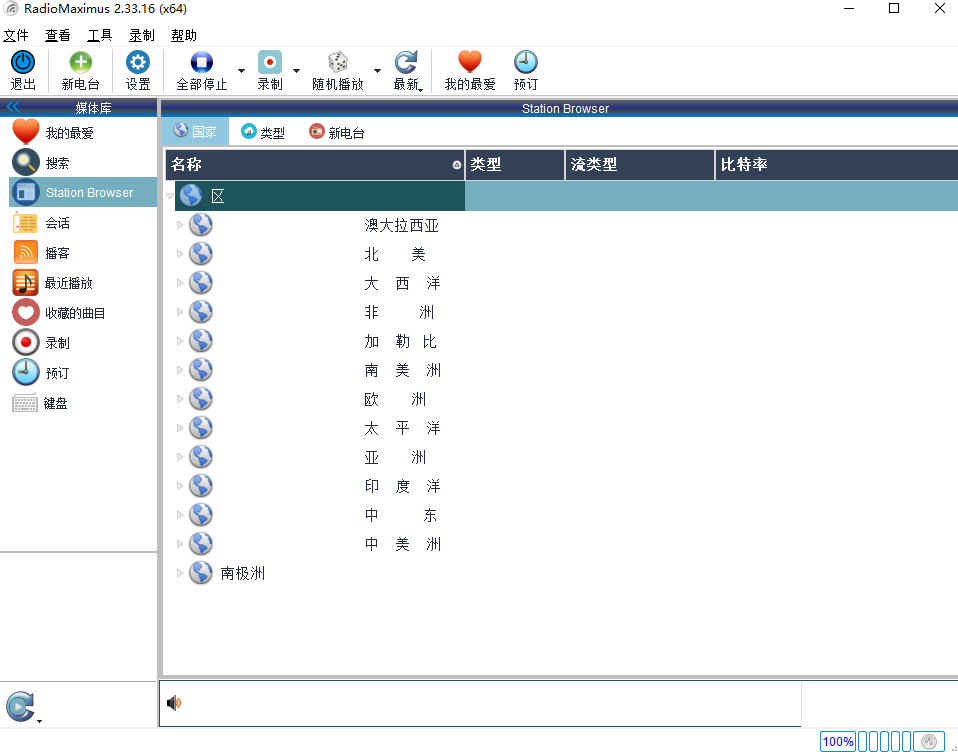Play a random station with 随机播放 dice
This screenshot has height=752, width=958.
pos(338,62)
